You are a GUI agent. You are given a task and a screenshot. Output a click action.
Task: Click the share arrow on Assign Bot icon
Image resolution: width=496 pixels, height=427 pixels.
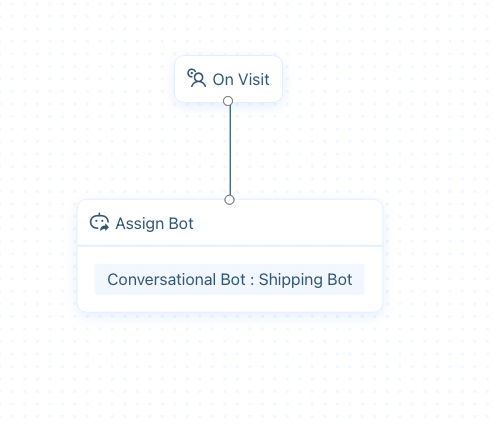click(x=104, y=227)
